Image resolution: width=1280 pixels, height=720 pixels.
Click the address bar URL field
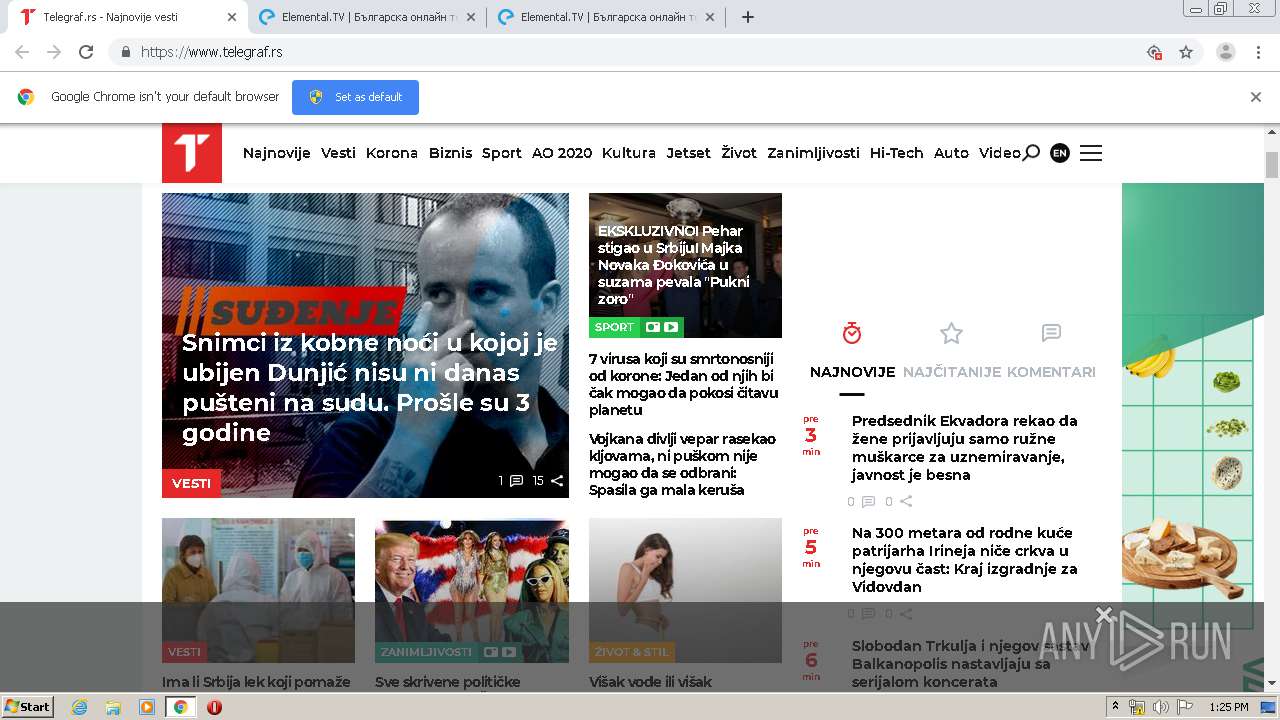pos(640,52)
